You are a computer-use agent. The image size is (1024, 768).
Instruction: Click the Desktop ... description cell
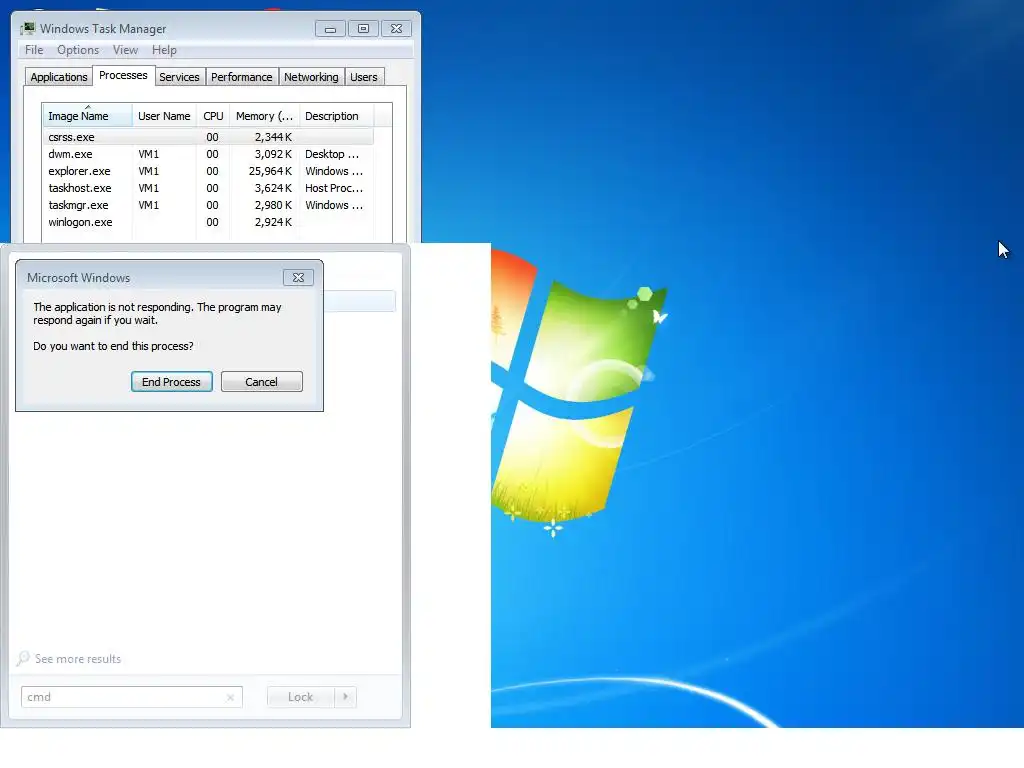tap(332, 154)
